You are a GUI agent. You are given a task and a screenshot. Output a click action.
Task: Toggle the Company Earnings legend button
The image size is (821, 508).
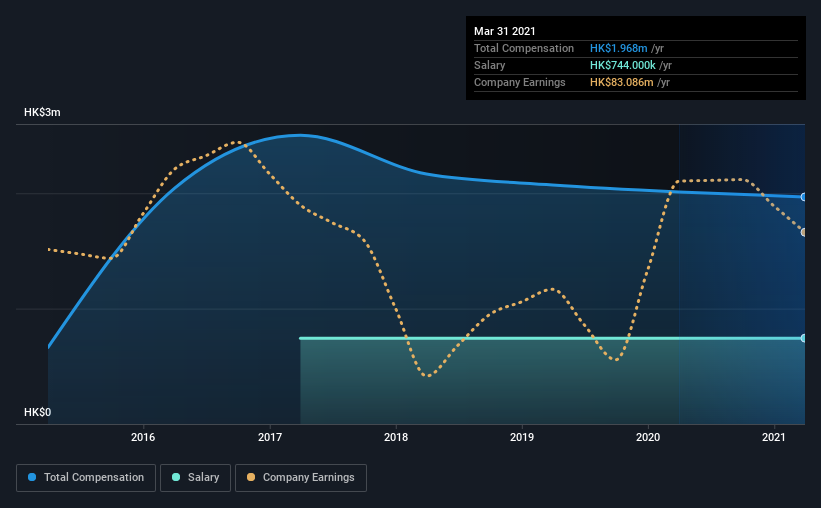pos(301,478)
